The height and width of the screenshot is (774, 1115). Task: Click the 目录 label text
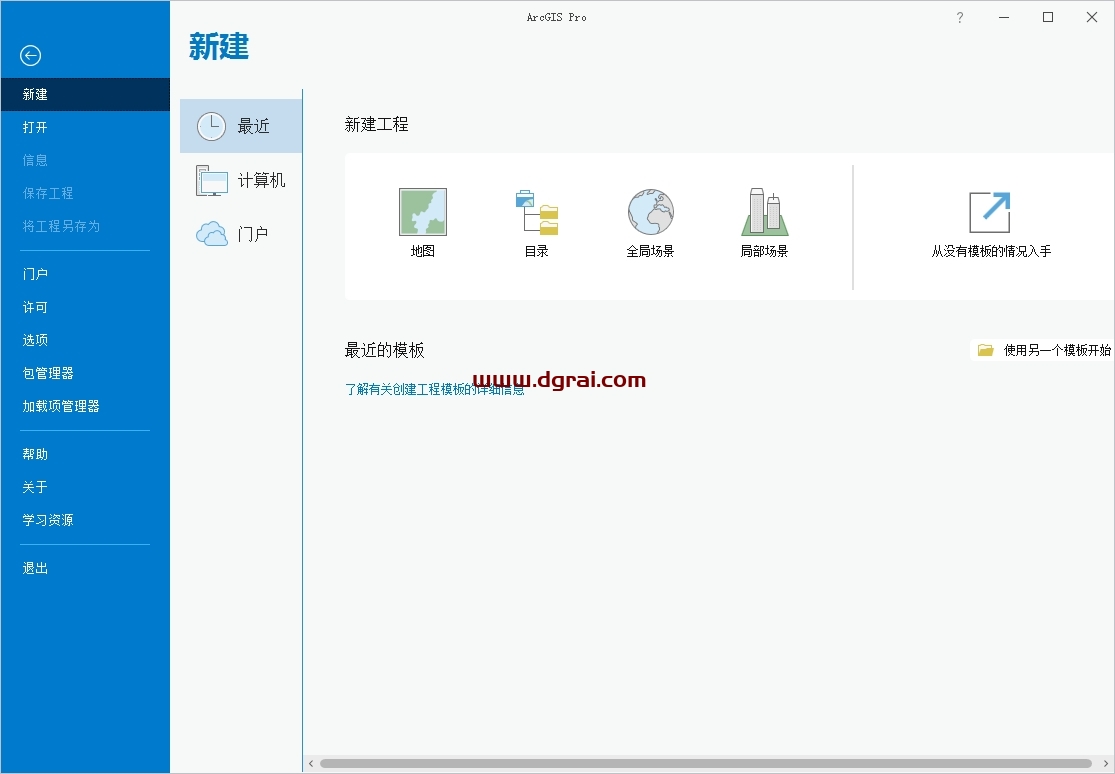coord(537,251)
